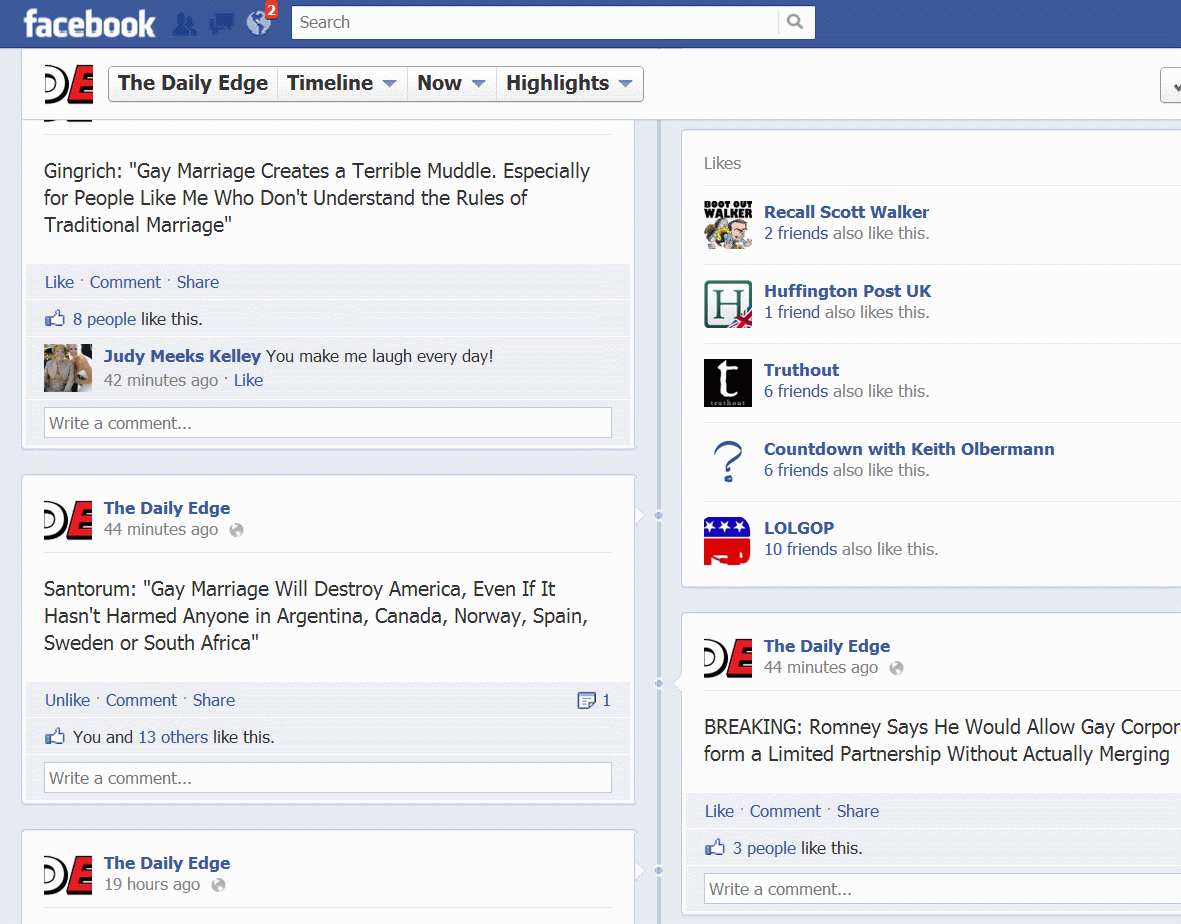Click the LOLGOP elephant logo
1181x924 pixels.
[x=727, y=540]
